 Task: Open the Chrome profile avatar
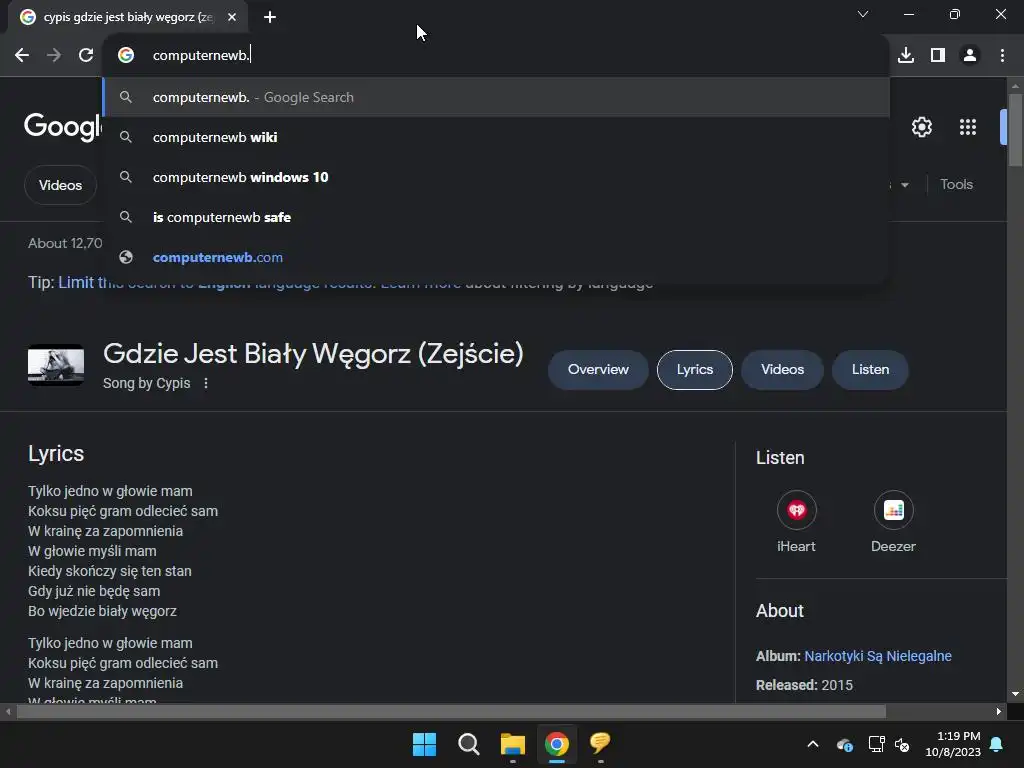pos(970,56)
